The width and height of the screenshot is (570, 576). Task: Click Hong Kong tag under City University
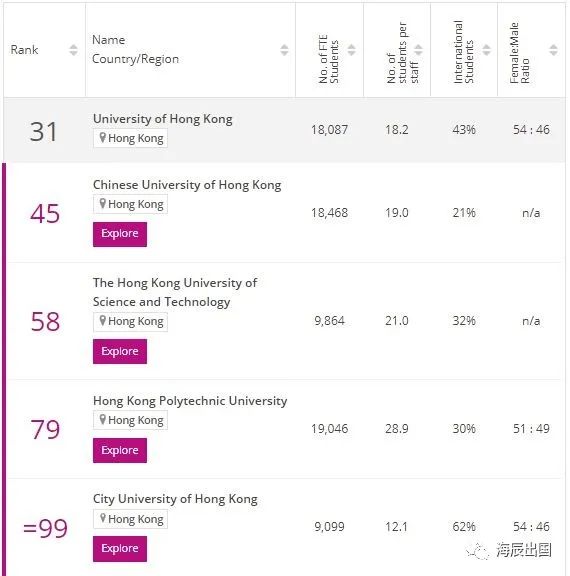(x=130, y=519)
